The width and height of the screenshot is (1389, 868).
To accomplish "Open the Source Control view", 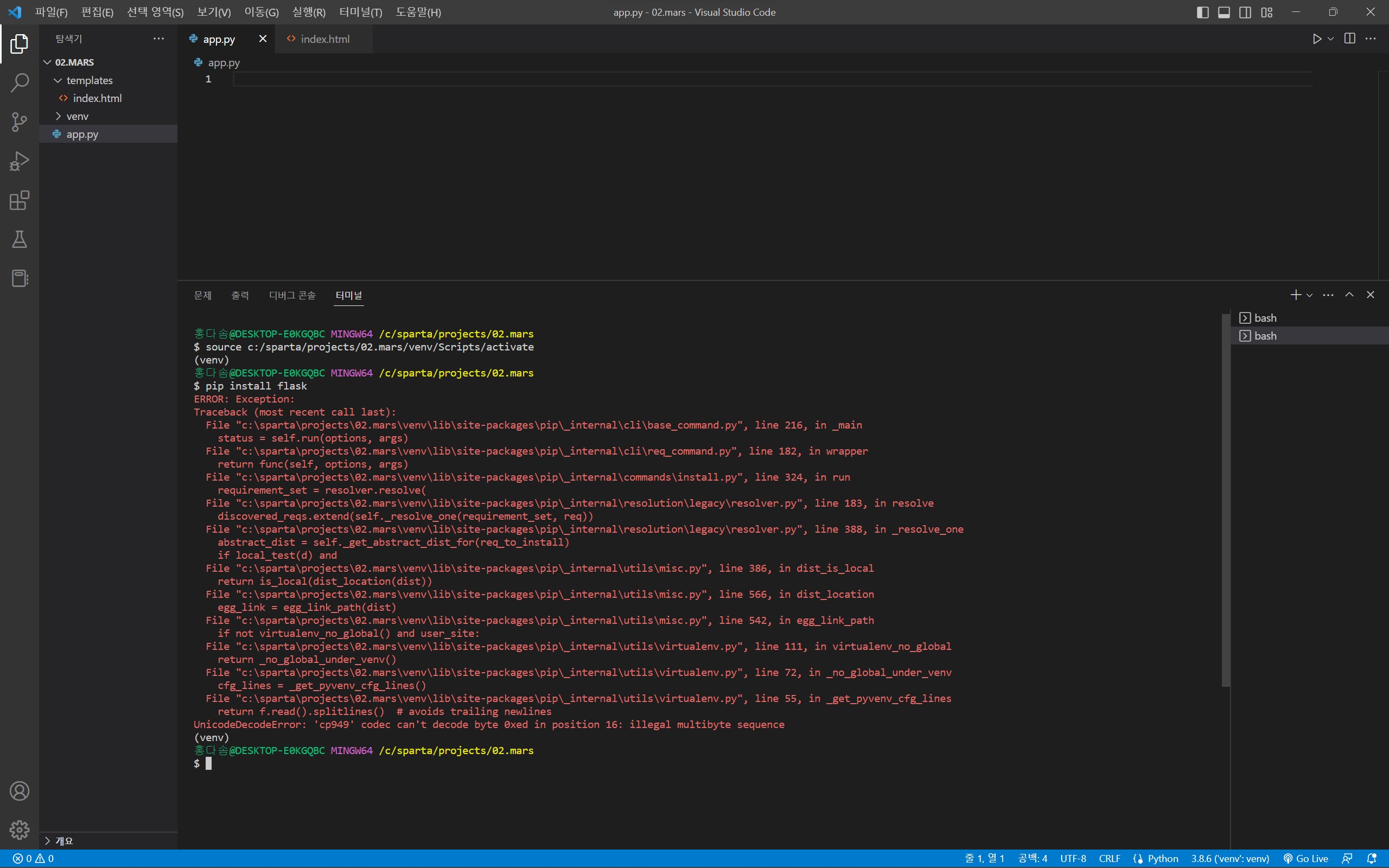I will pos(19,122).
